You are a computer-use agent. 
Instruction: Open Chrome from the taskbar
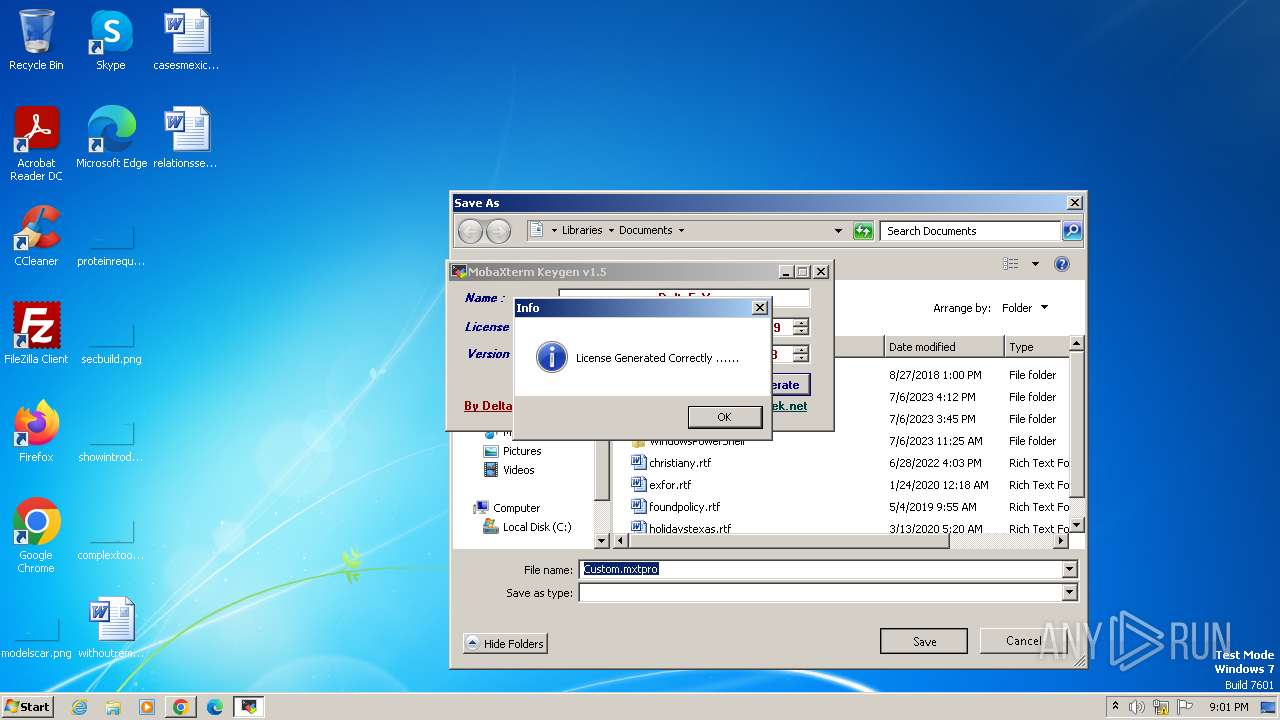pos(181,707)
